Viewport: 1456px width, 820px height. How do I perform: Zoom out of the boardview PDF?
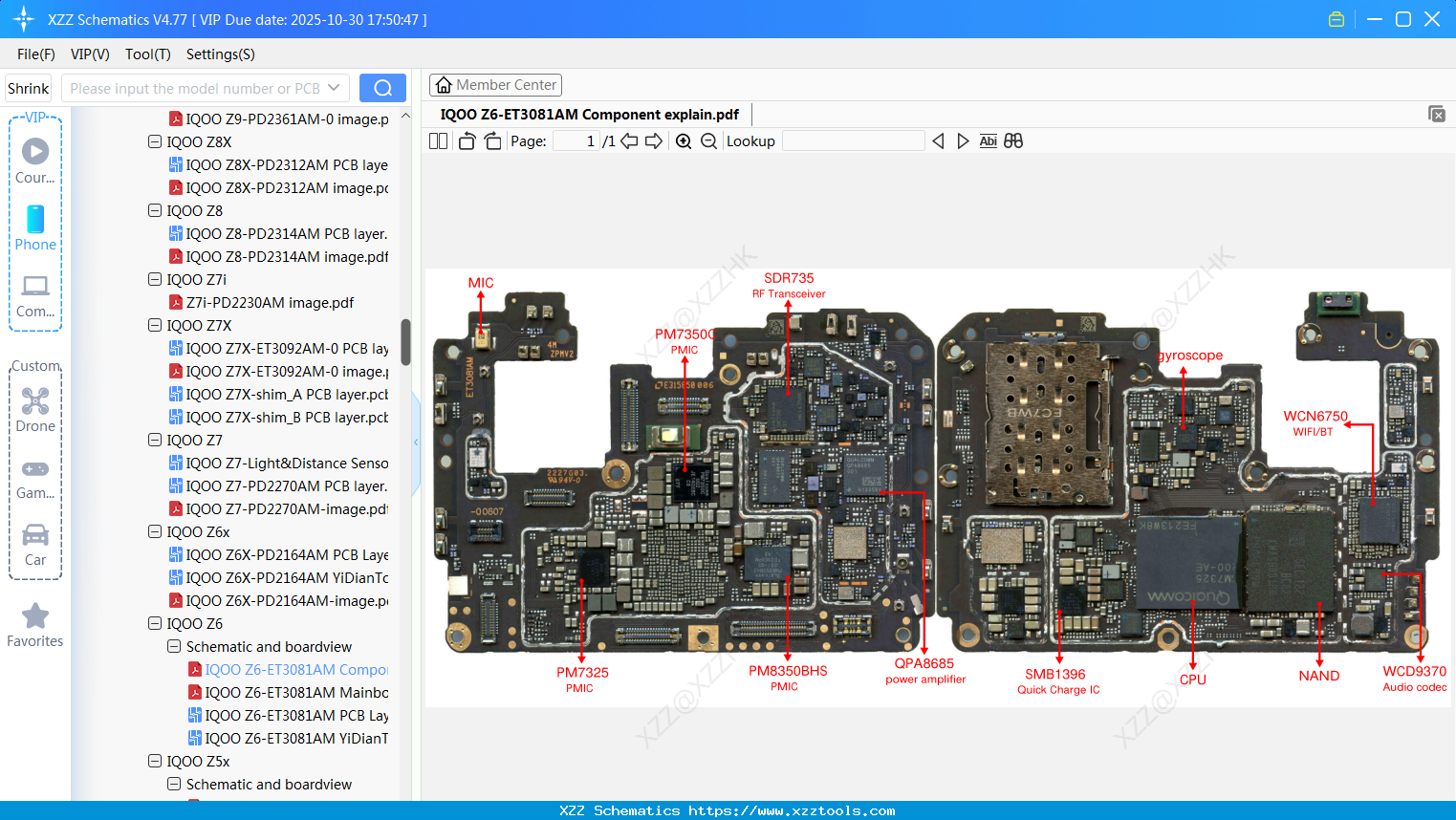[707, 140]
